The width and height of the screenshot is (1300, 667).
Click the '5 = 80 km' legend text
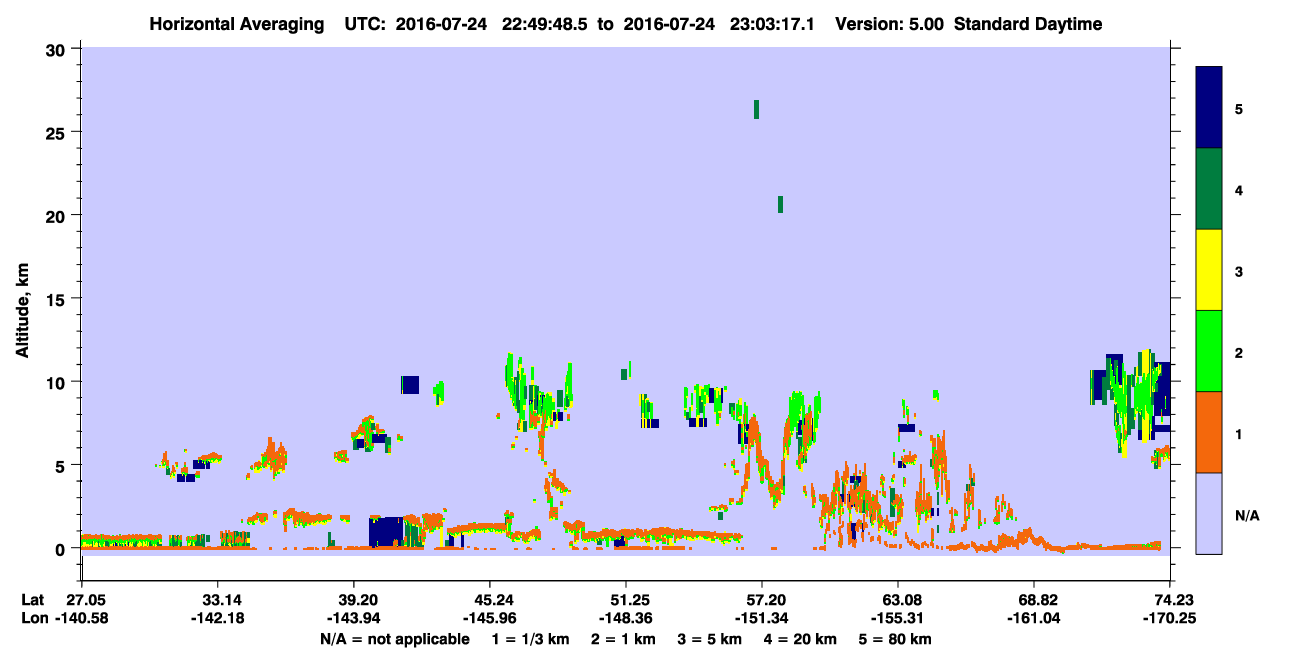coord(897,639)
